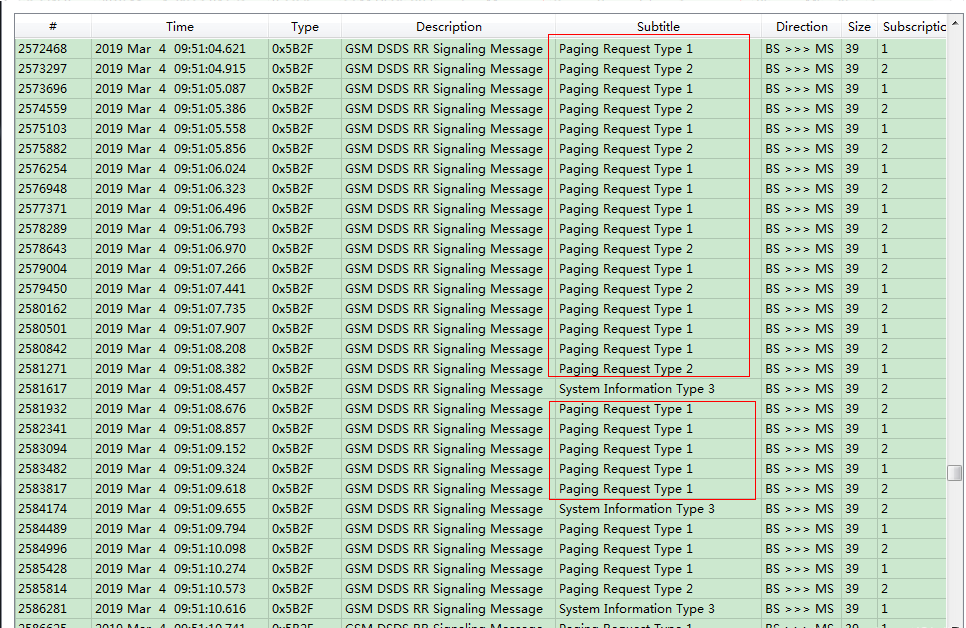
Task: Sort by the Type column header
Action: [304, 27]
